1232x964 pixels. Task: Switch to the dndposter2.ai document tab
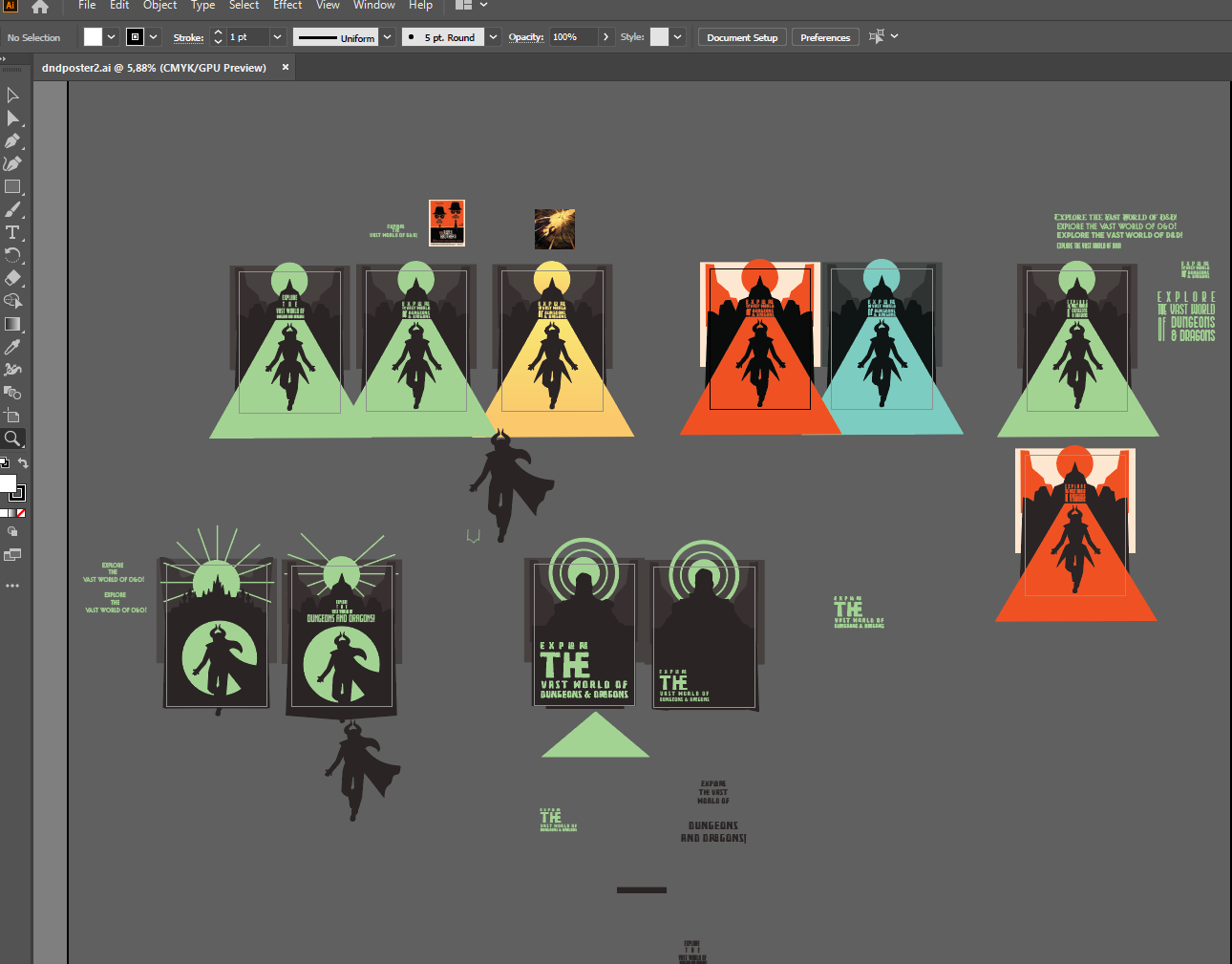coord(154,68)
